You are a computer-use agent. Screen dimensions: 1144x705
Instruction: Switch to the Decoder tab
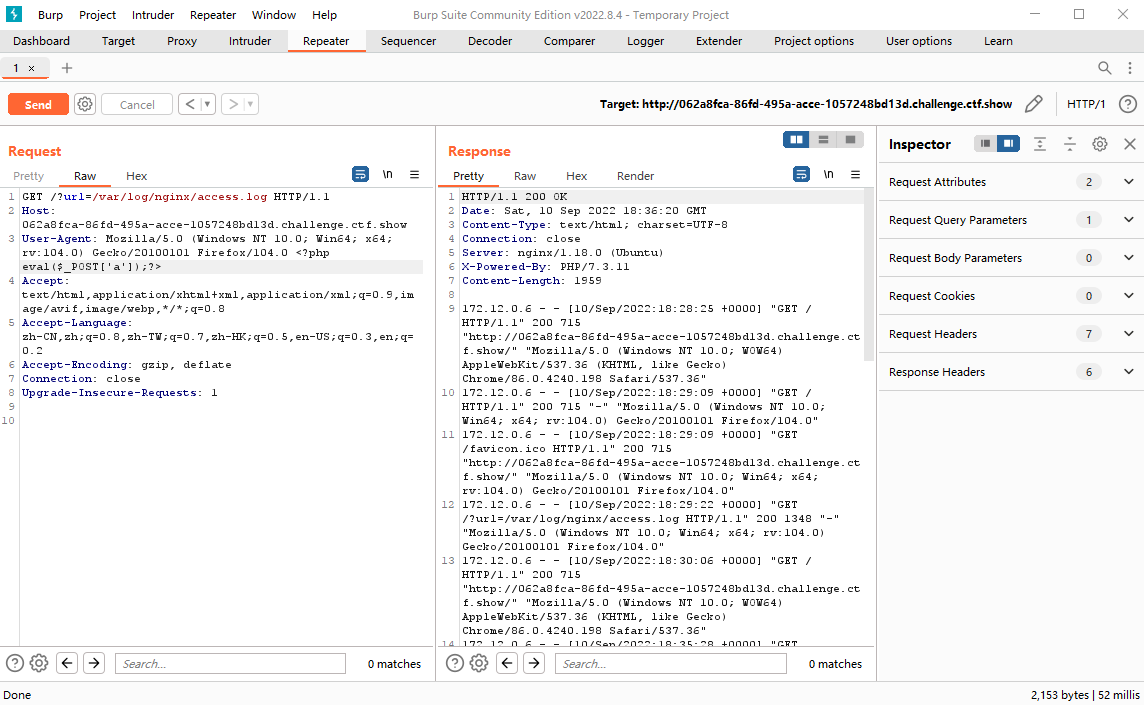(490, 42)
